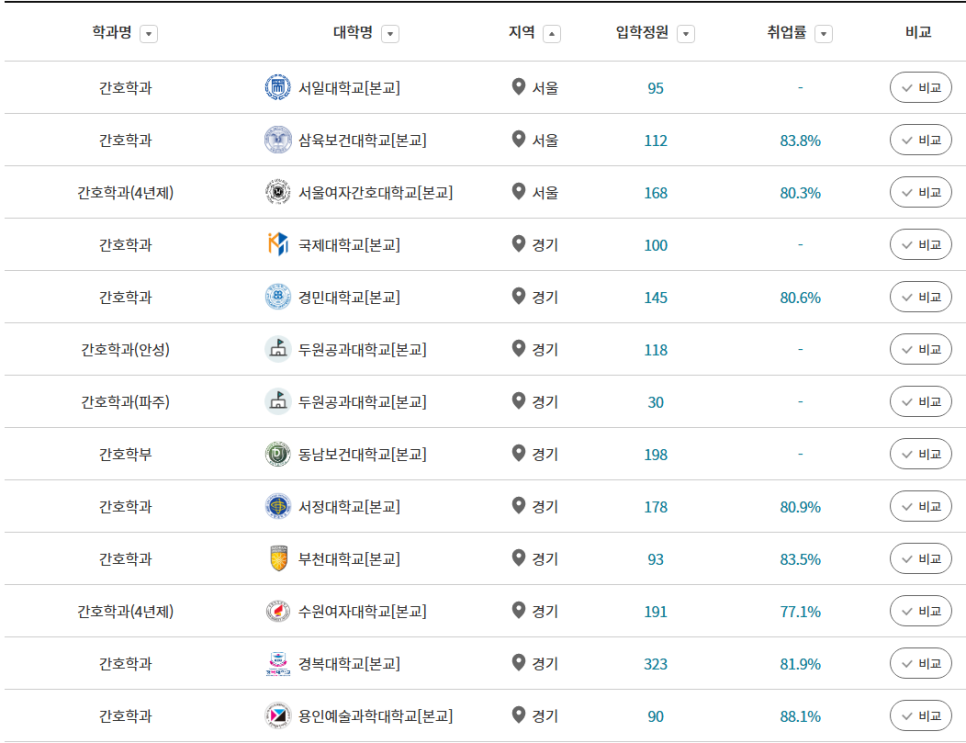Open 동남보건대학교[본교] link
The image size is (966, 743).
pos(362,454)
